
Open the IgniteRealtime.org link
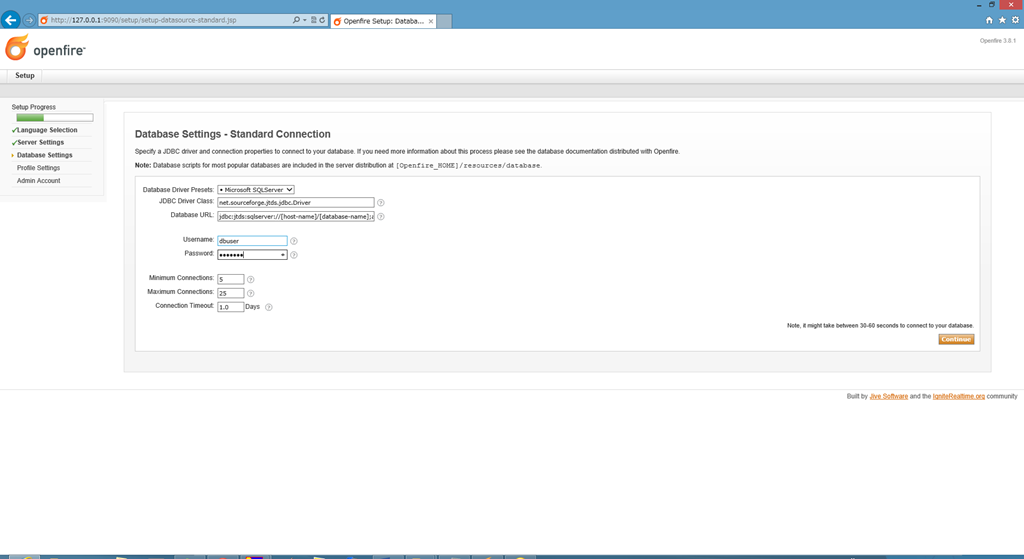tap(959, 396)
